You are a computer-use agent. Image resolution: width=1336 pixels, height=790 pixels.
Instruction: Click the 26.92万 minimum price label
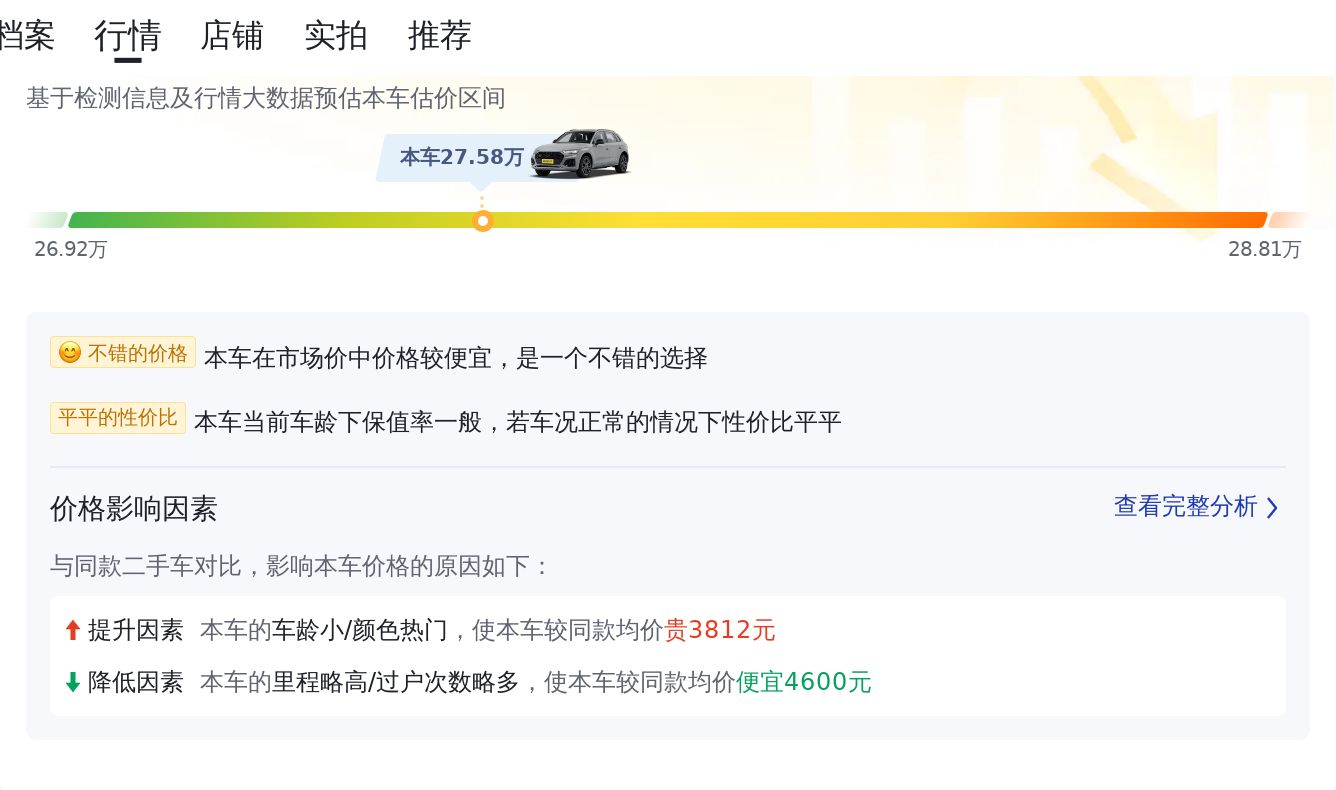70,249
